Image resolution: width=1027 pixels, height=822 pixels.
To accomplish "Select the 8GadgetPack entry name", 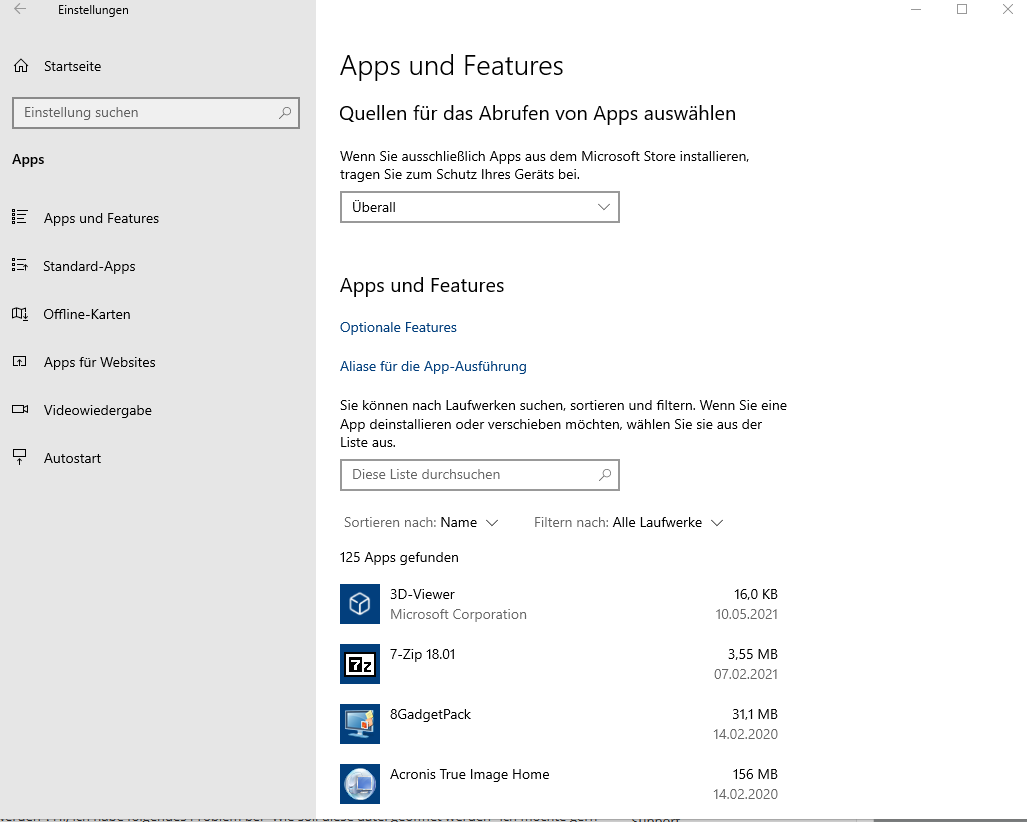I will 430,715.
